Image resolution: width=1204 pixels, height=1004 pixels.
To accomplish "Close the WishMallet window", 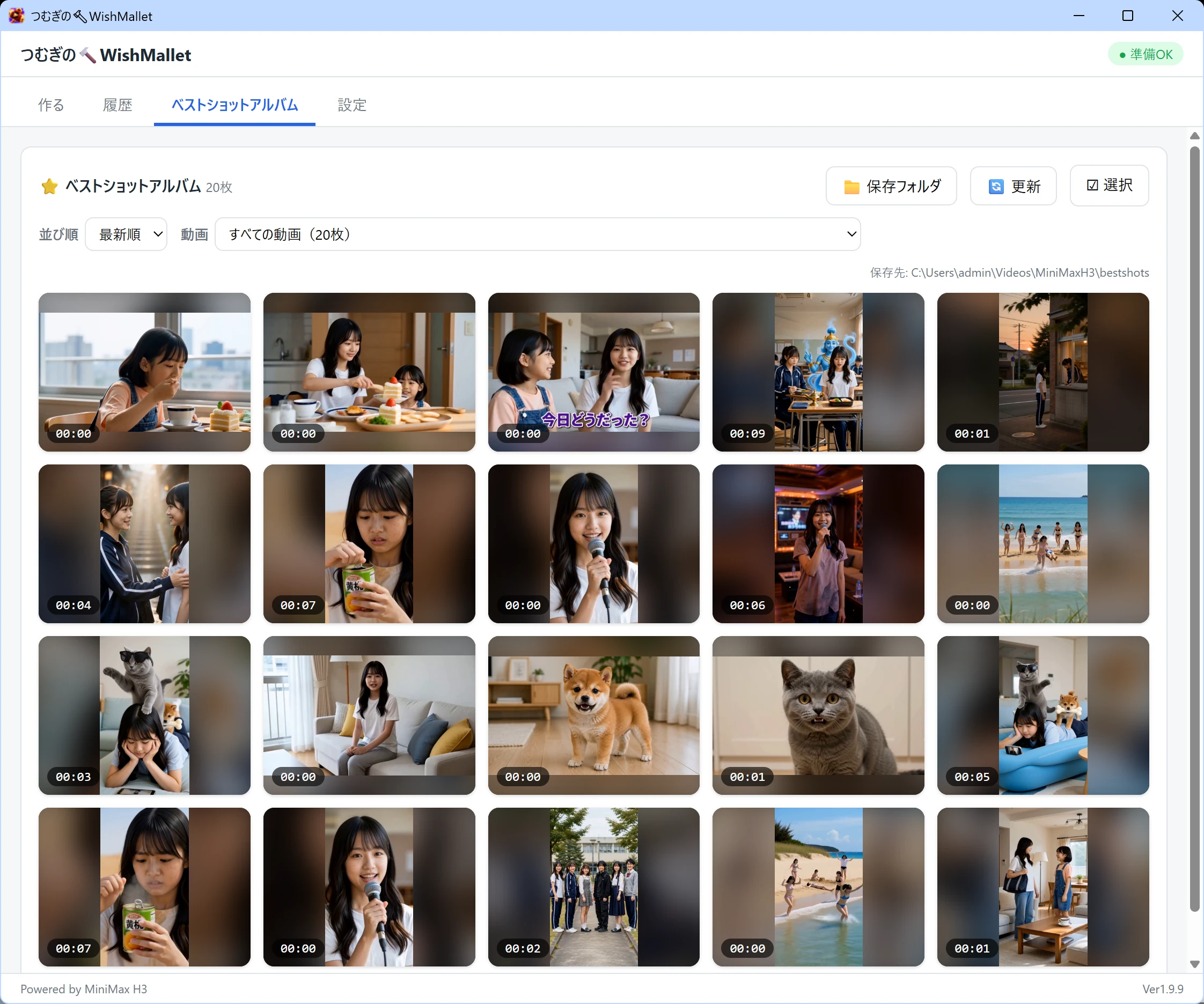I will (1178, 16).
